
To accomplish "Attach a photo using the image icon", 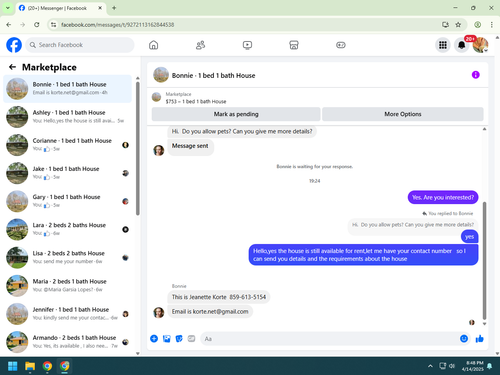I will point(167,339).
